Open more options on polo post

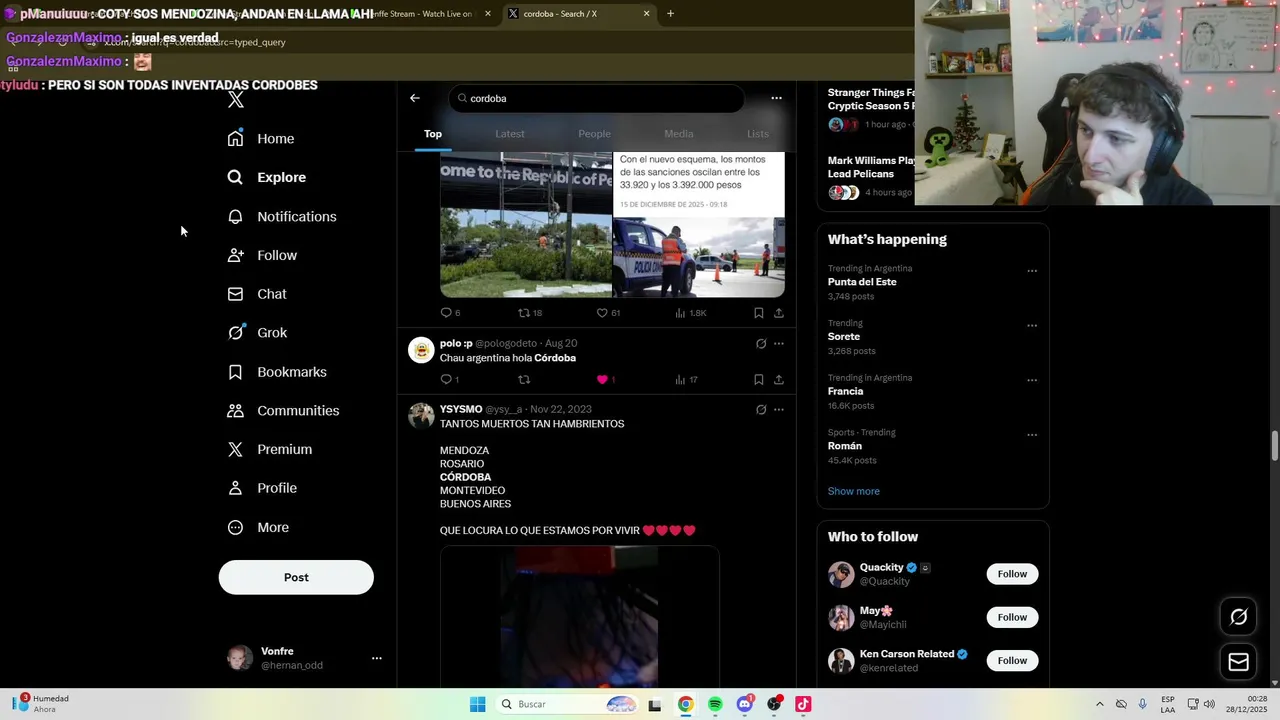[x=779, y=344]
